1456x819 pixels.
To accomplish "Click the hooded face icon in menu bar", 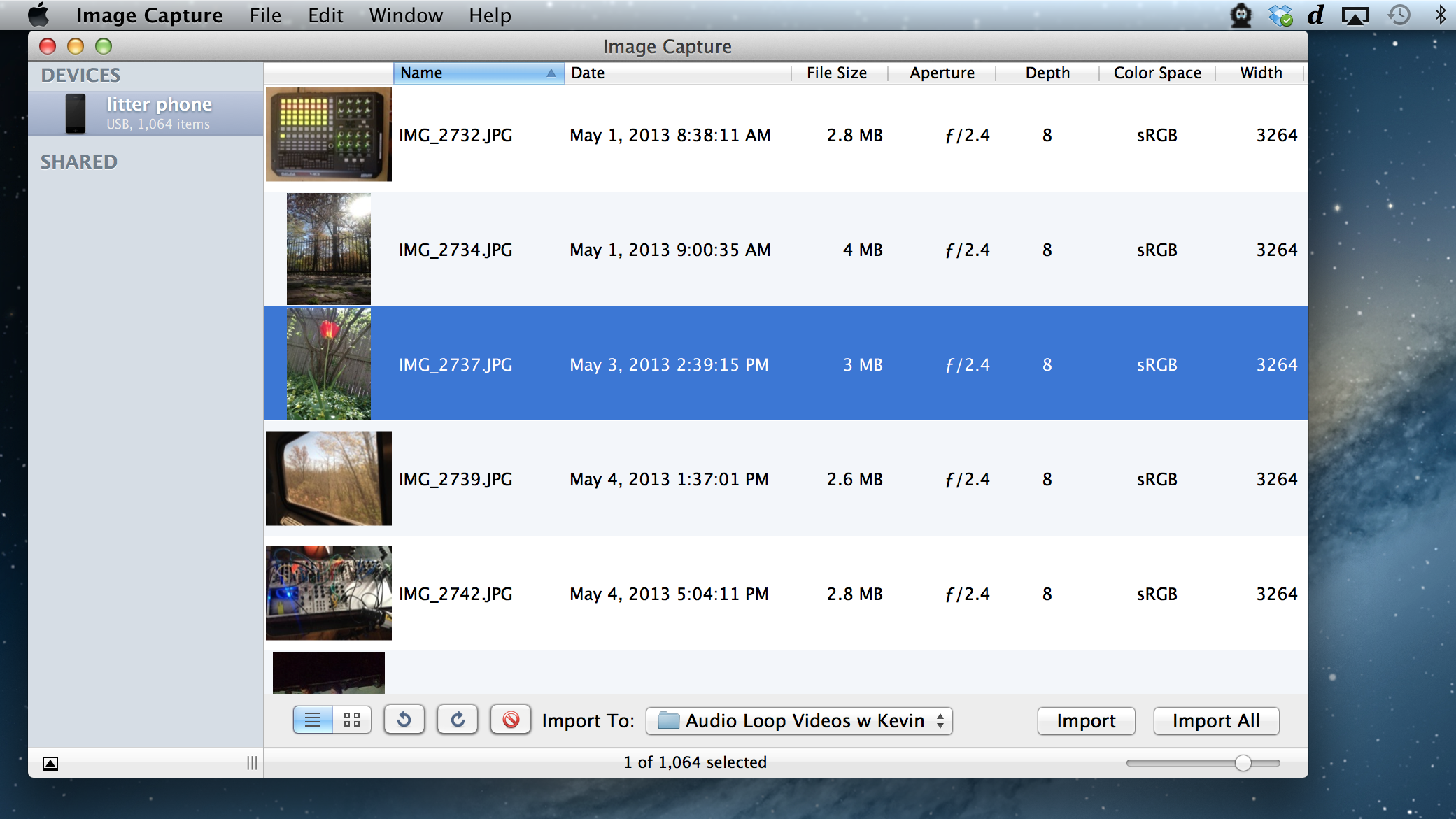I will click(1241, 15).
